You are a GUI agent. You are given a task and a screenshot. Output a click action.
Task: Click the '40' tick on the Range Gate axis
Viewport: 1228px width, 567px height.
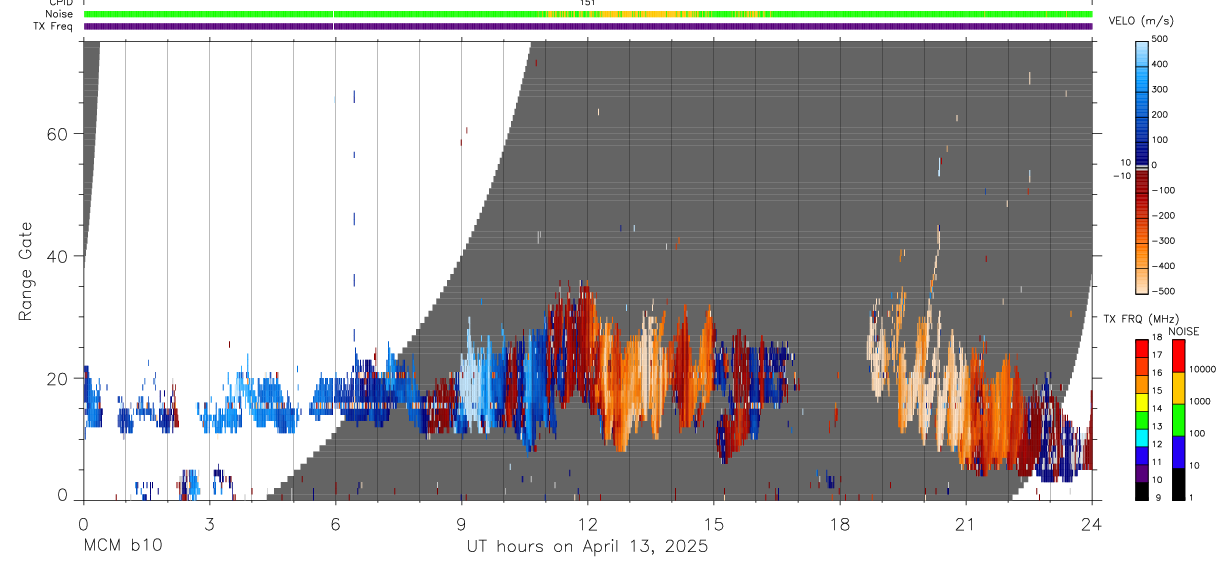point(57,256)
